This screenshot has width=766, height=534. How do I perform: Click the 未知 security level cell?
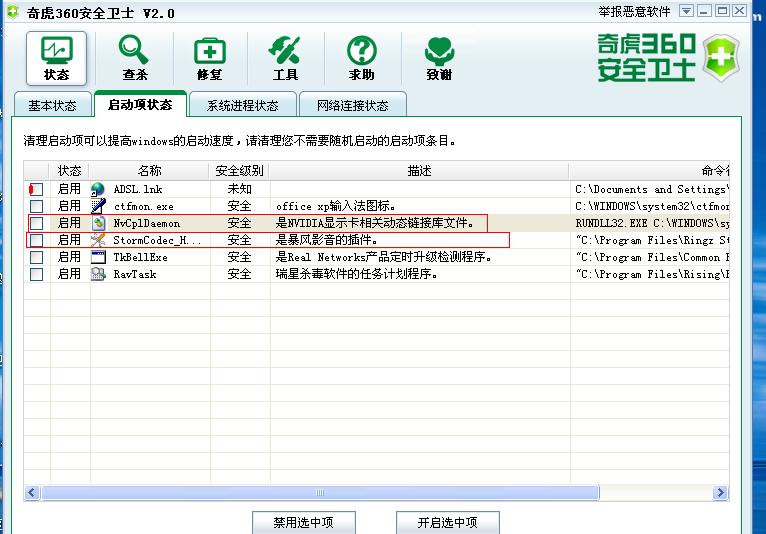point(239,189)
